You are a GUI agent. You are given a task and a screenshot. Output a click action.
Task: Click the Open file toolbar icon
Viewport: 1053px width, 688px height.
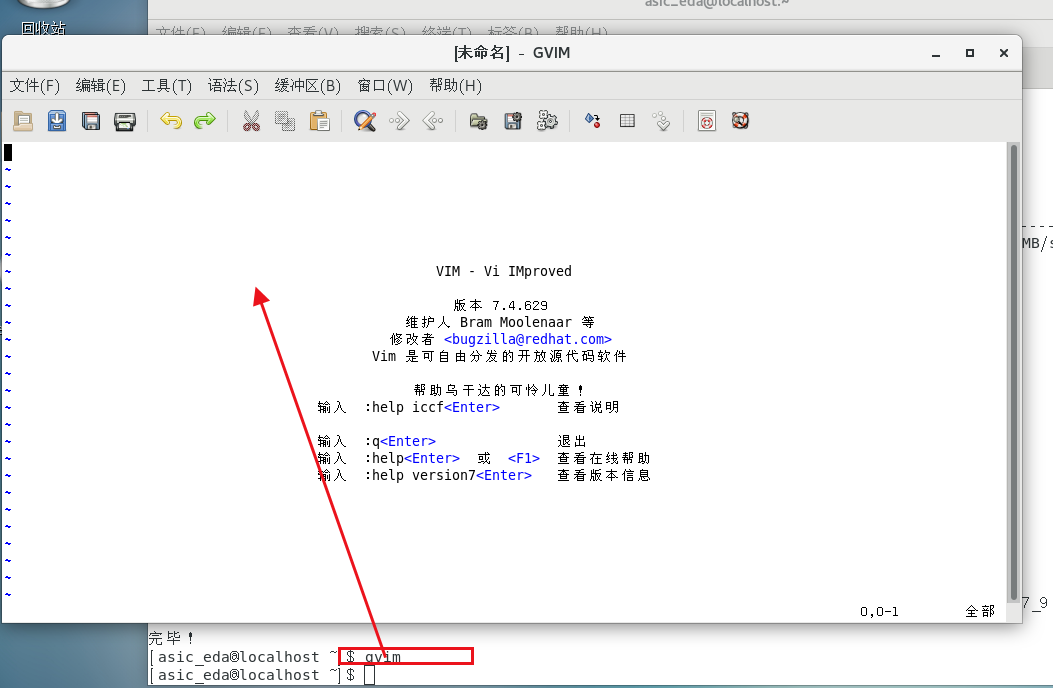(23, 121)
